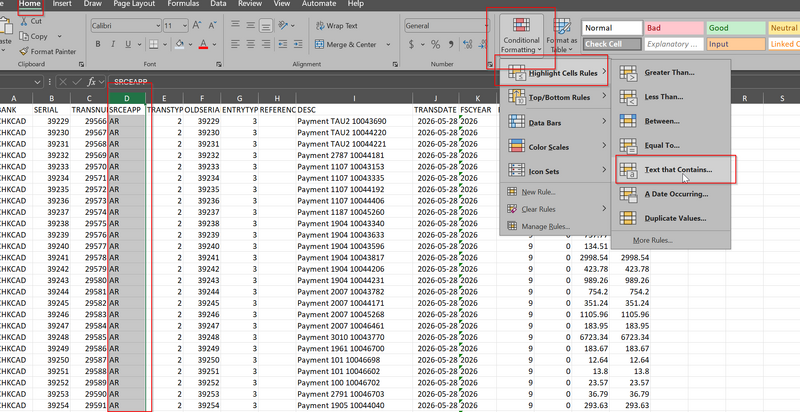Apply the Good cell style

[736, 28]
